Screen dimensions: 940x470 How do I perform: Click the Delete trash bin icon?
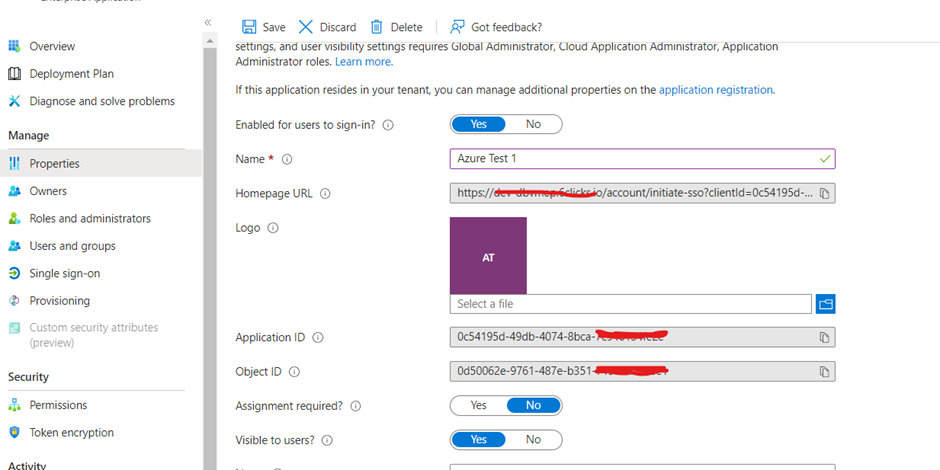coord(376,27)
